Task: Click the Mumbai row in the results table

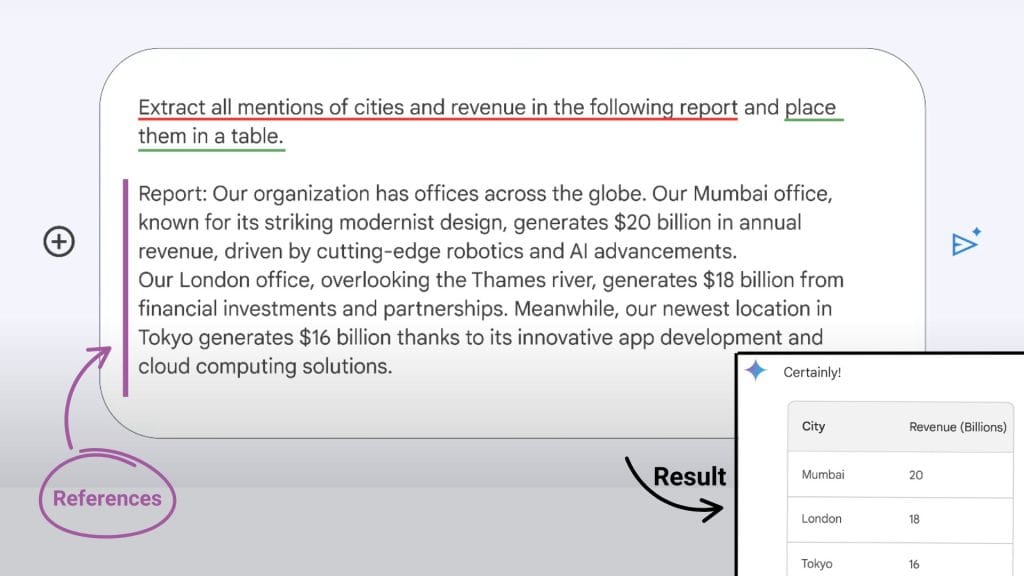Action: 822,474
